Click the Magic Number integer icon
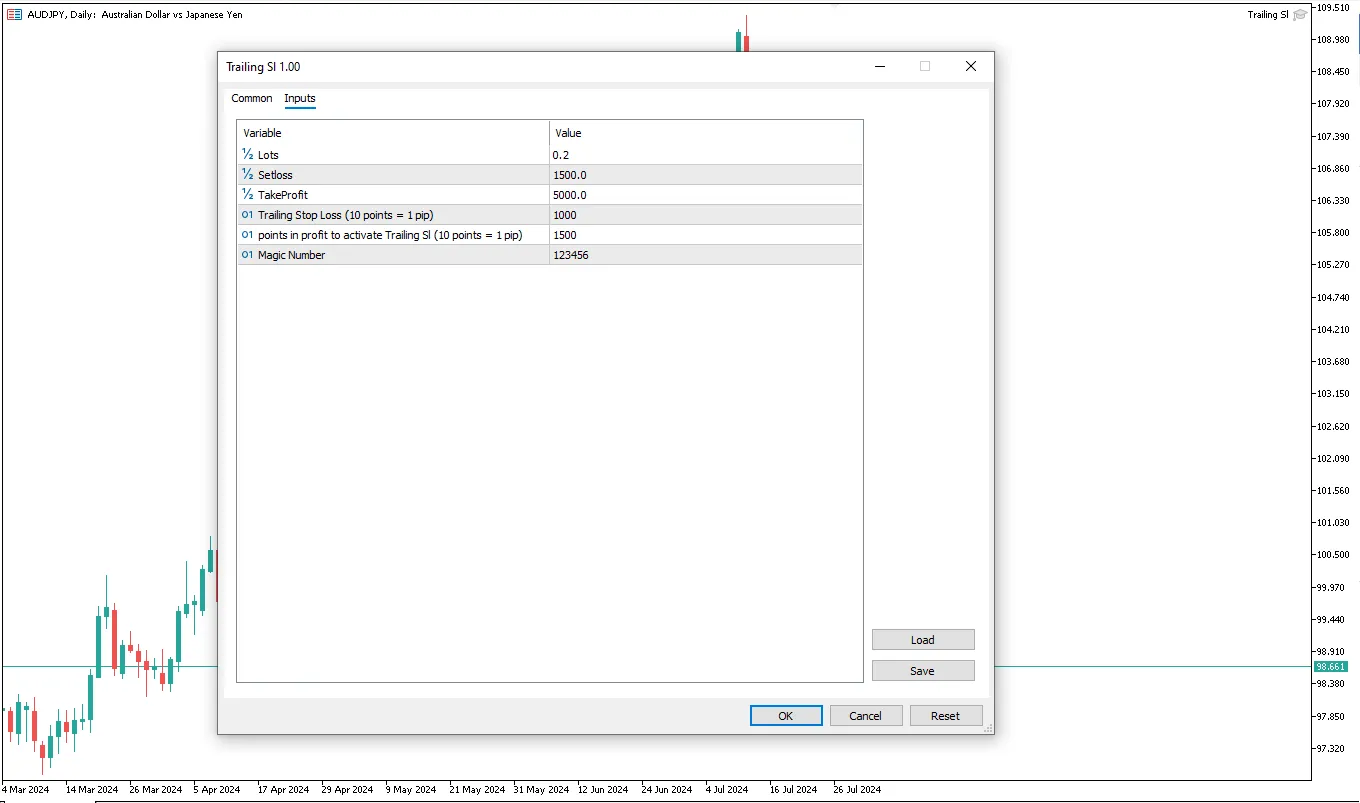This screenshot has width=1360, height=803. (247, 255)
